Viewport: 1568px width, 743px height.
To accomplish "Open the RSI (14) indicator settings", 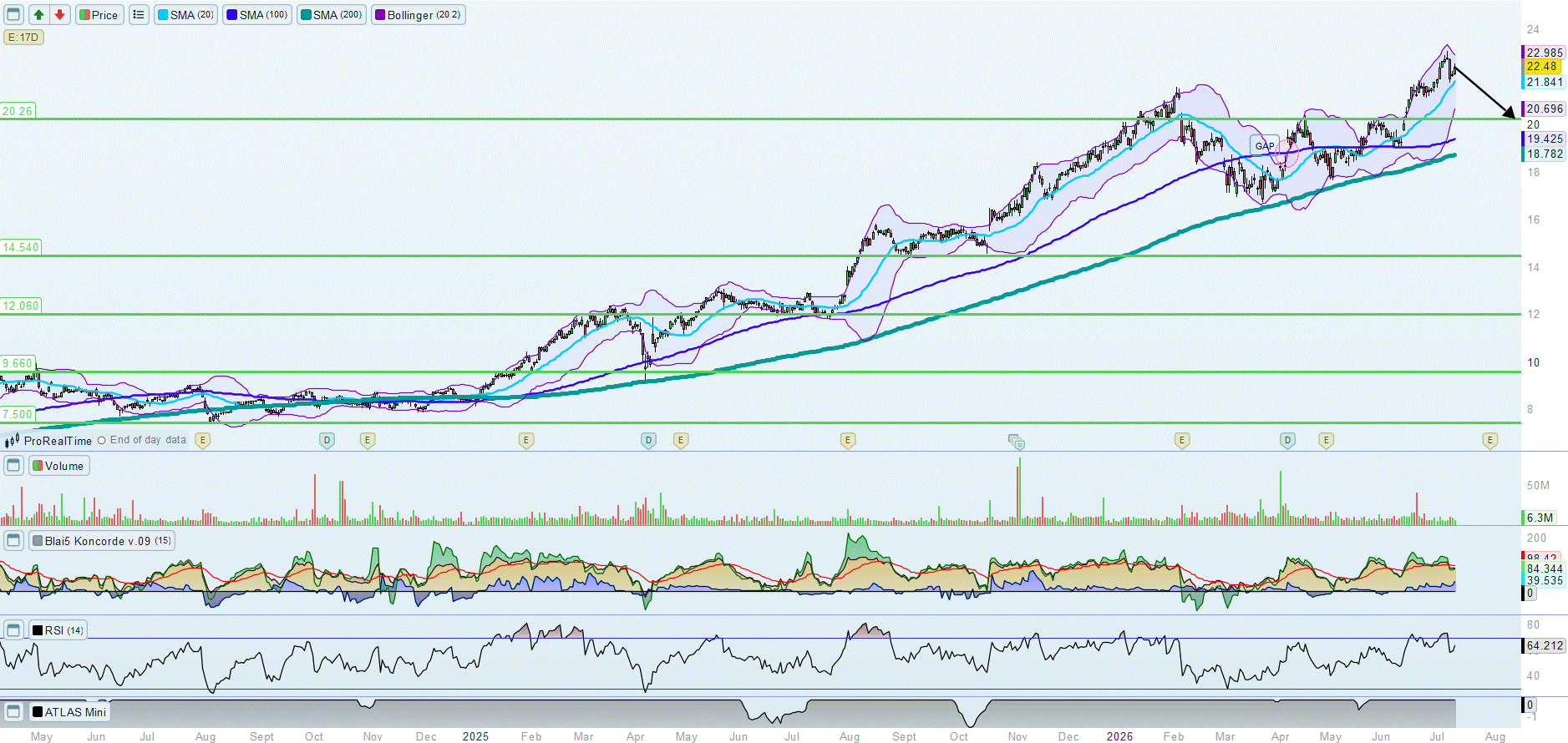I will click(58, 629).
